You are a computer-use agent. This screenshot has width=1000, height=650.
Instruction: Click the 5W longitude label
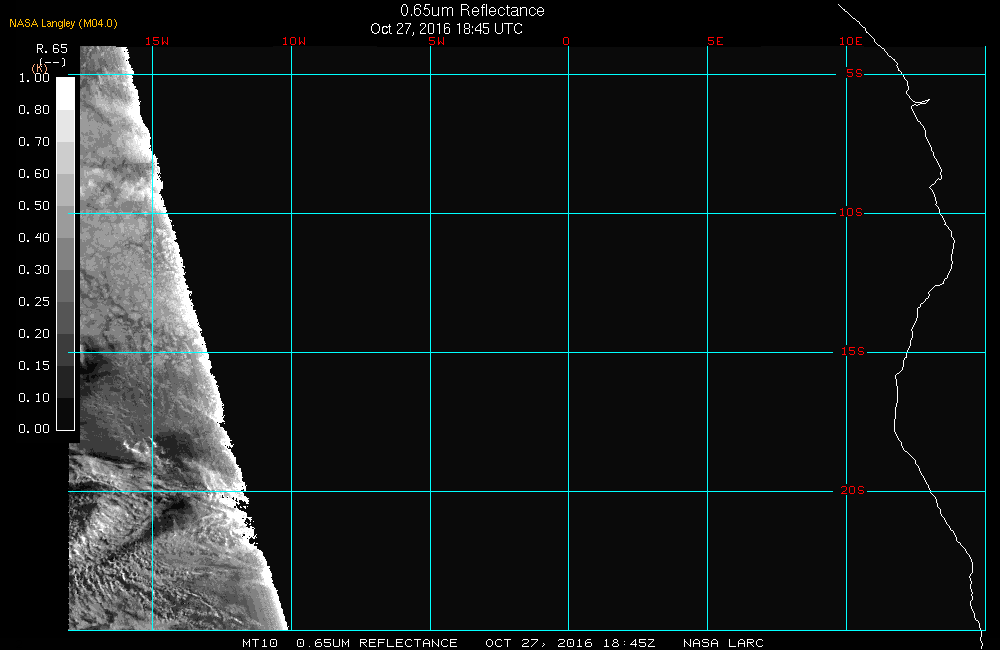click(436, 41)
